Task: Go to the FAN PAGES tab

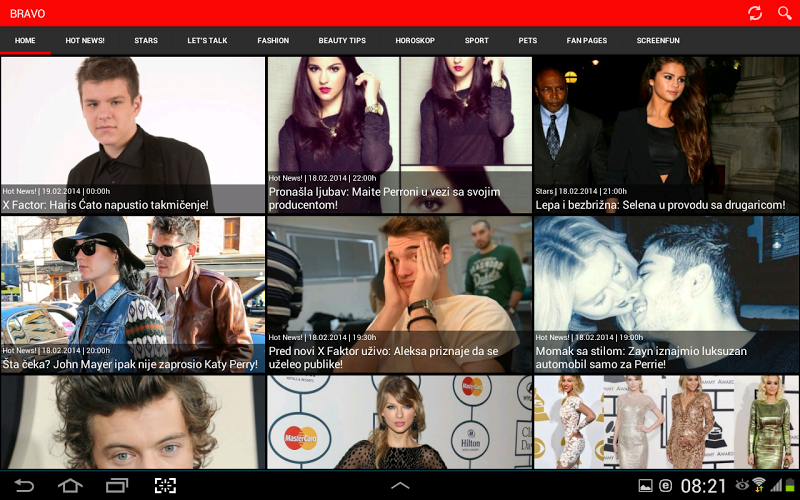Action: (587, 40)
